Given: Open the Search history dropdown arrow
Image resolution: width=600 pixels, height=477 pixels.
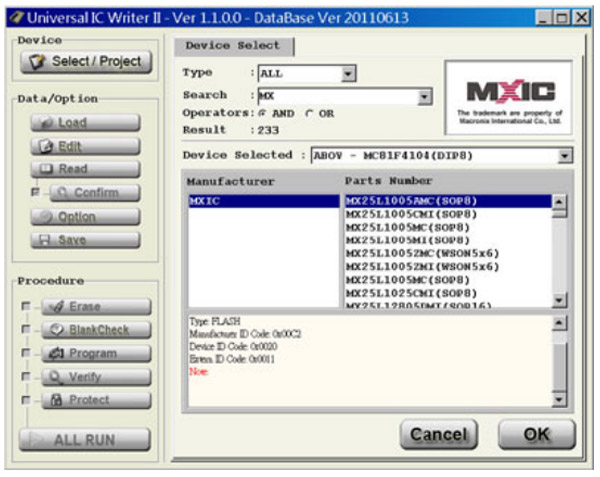Looking at the screenshot, I should point(424,96).
